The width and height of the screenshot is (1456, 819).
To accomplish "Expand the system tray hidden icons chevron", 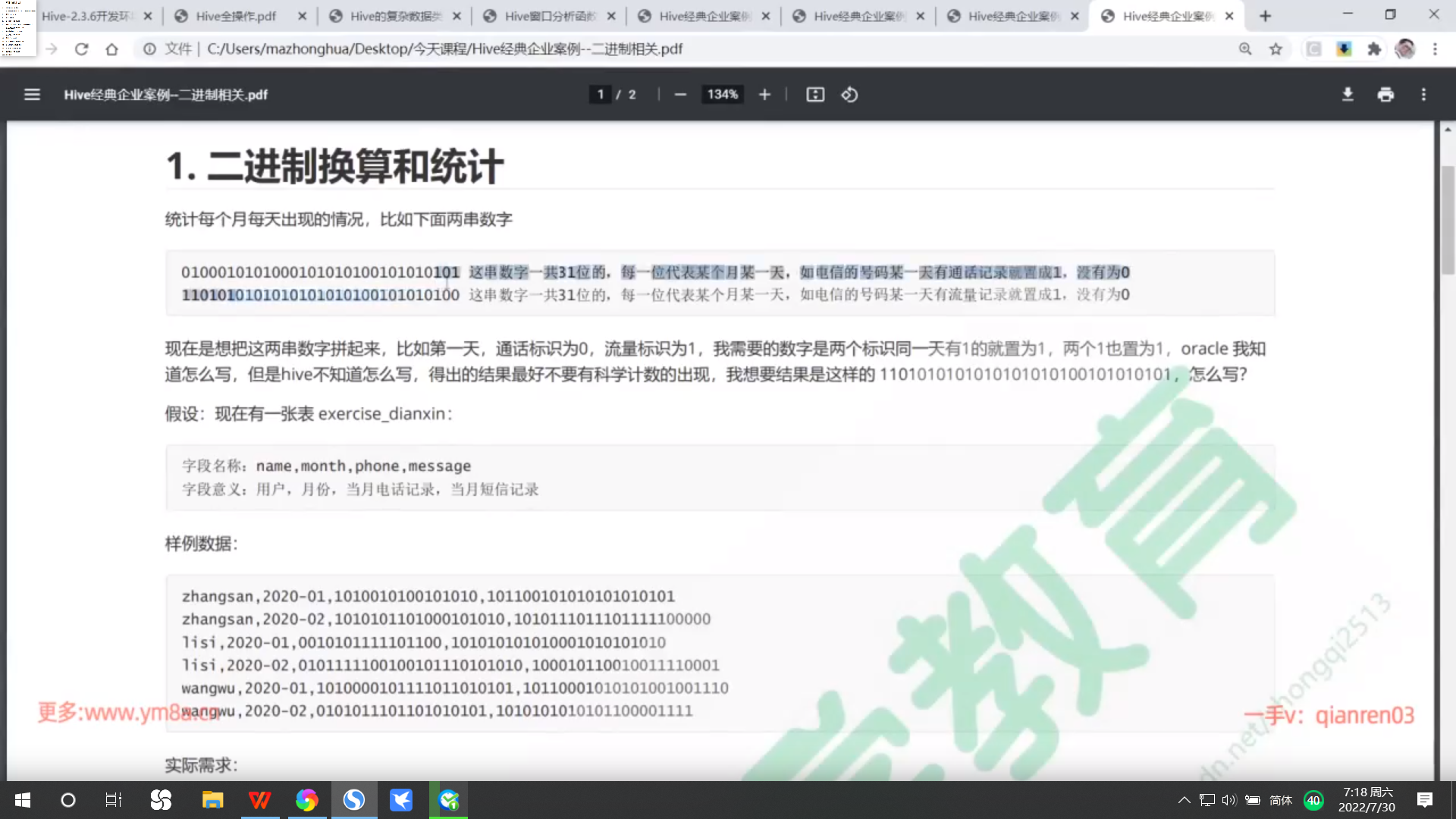I will [x=1184, y=800].
